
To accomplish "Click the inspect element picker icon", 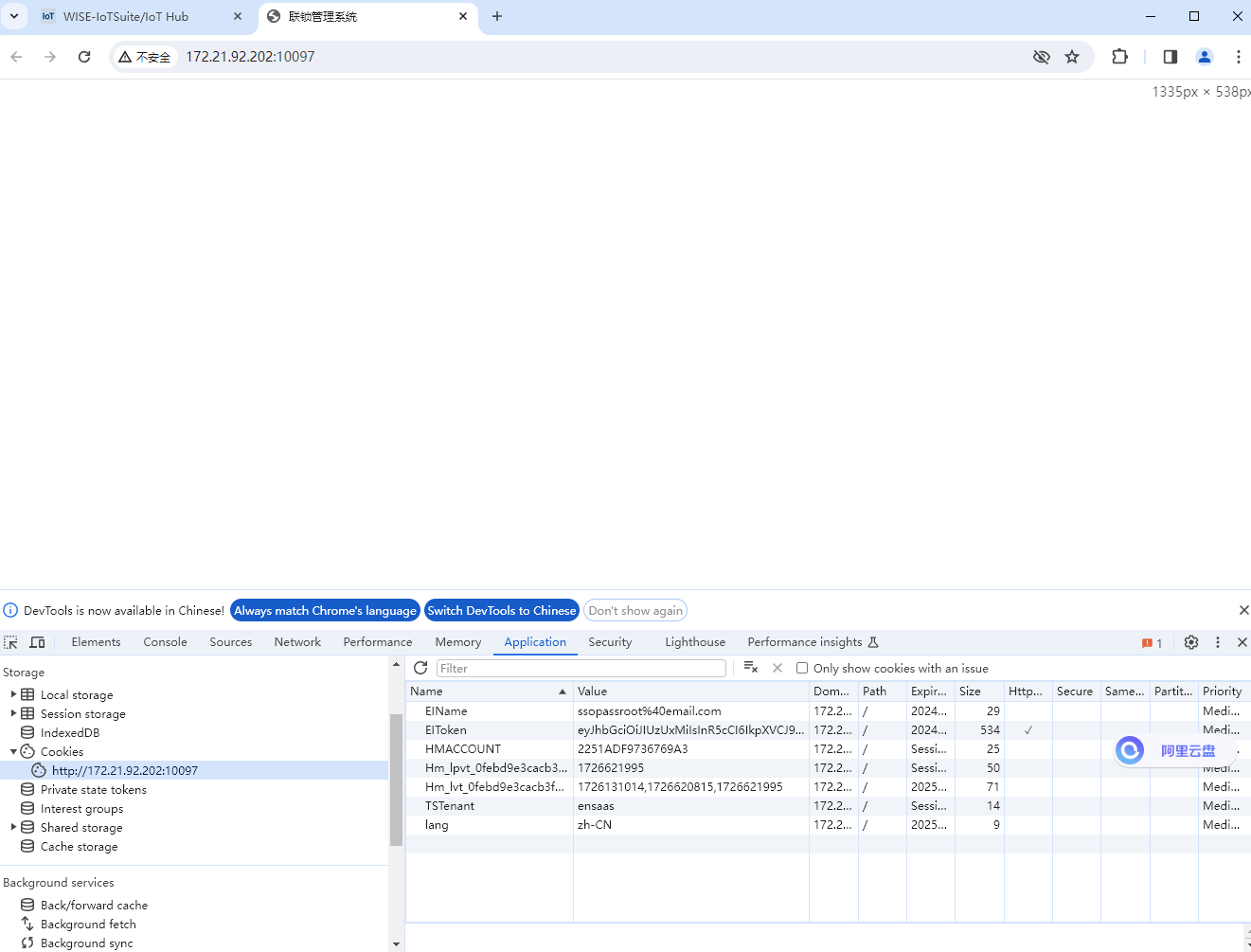I will (10, 642).
